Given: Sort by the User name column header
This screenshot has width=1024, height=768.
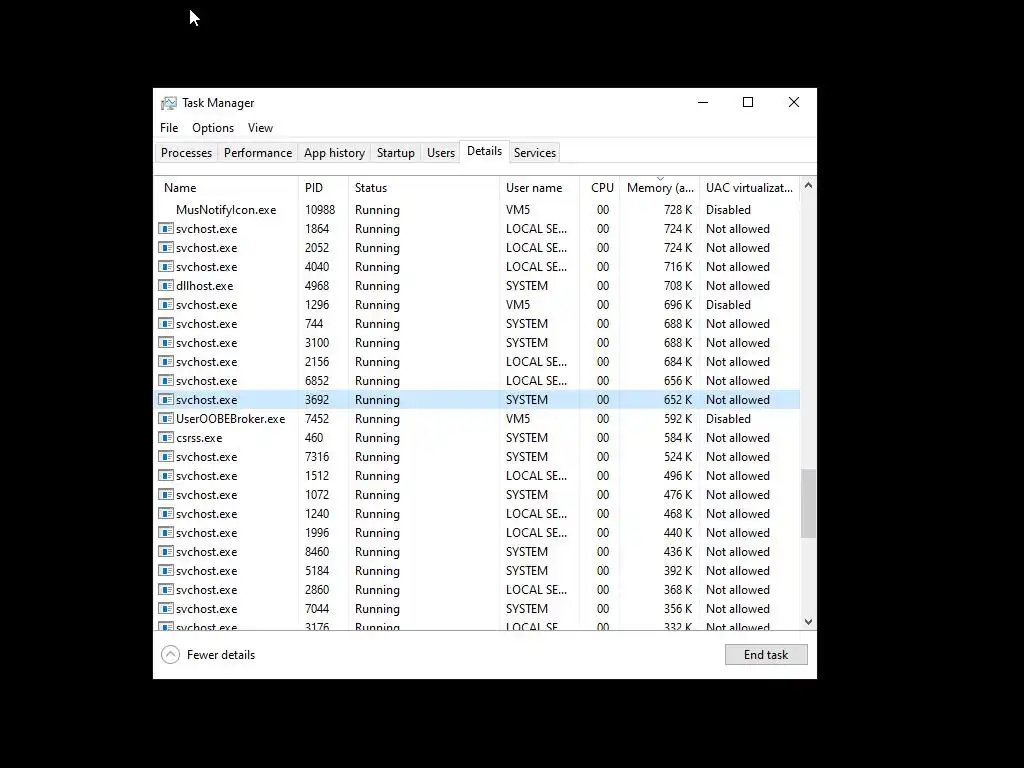Looking at the screenshot, I should 539,187.
